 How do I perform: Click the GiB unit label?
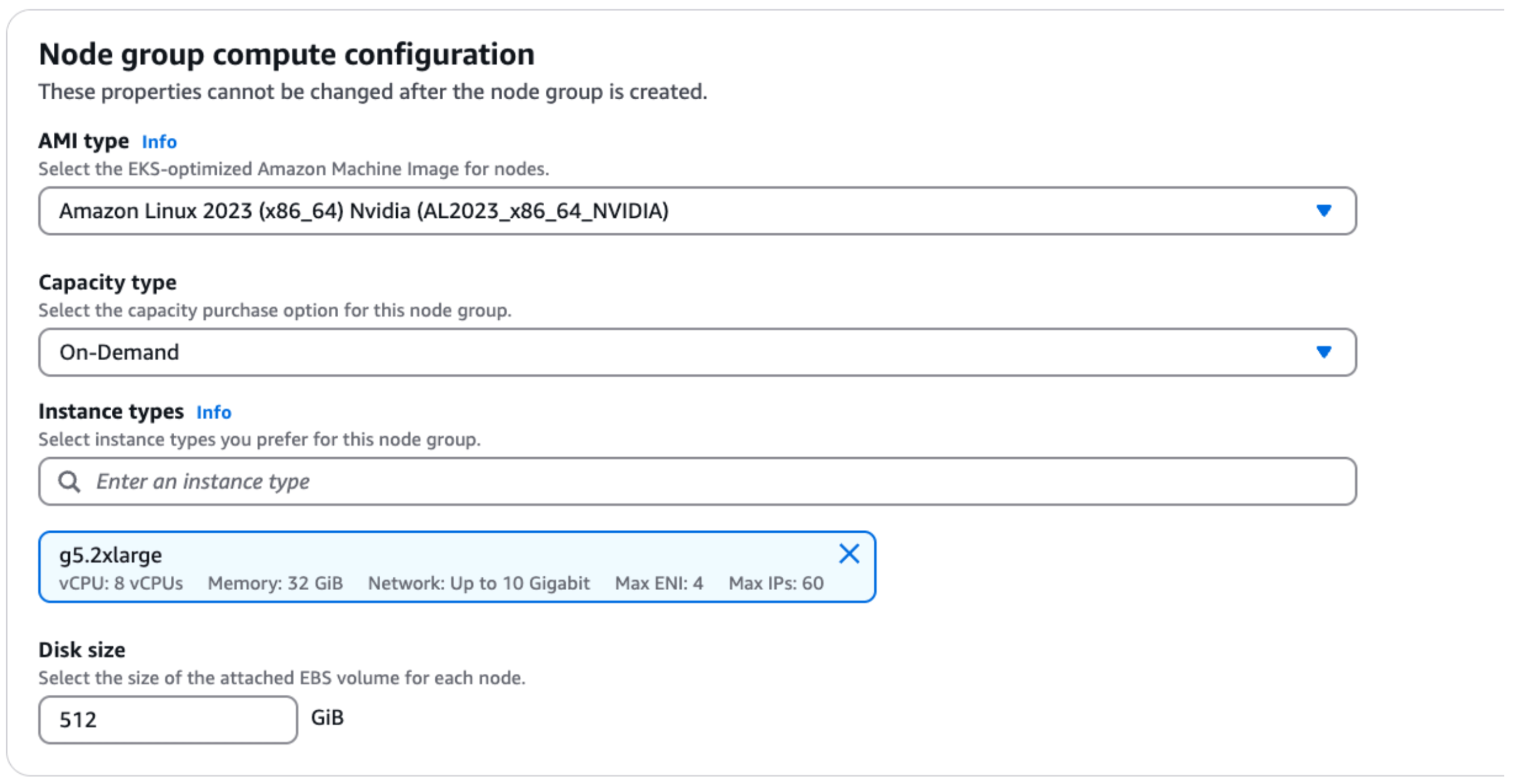[x=327, y=717]
